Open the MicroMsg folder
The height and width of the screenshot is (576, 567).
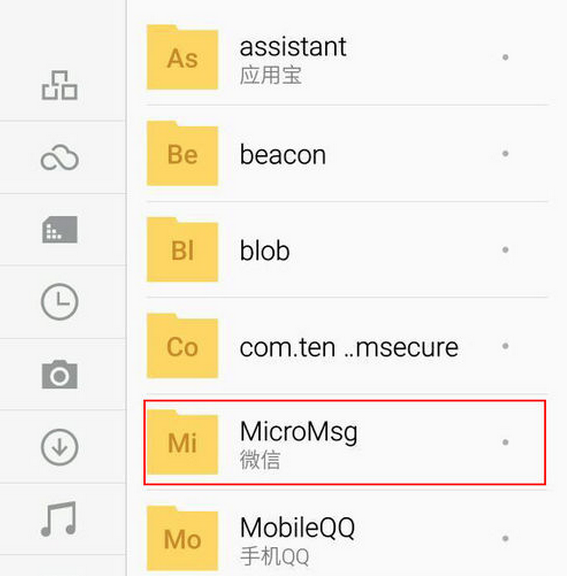pyautogui.click(x=345, y=442)
